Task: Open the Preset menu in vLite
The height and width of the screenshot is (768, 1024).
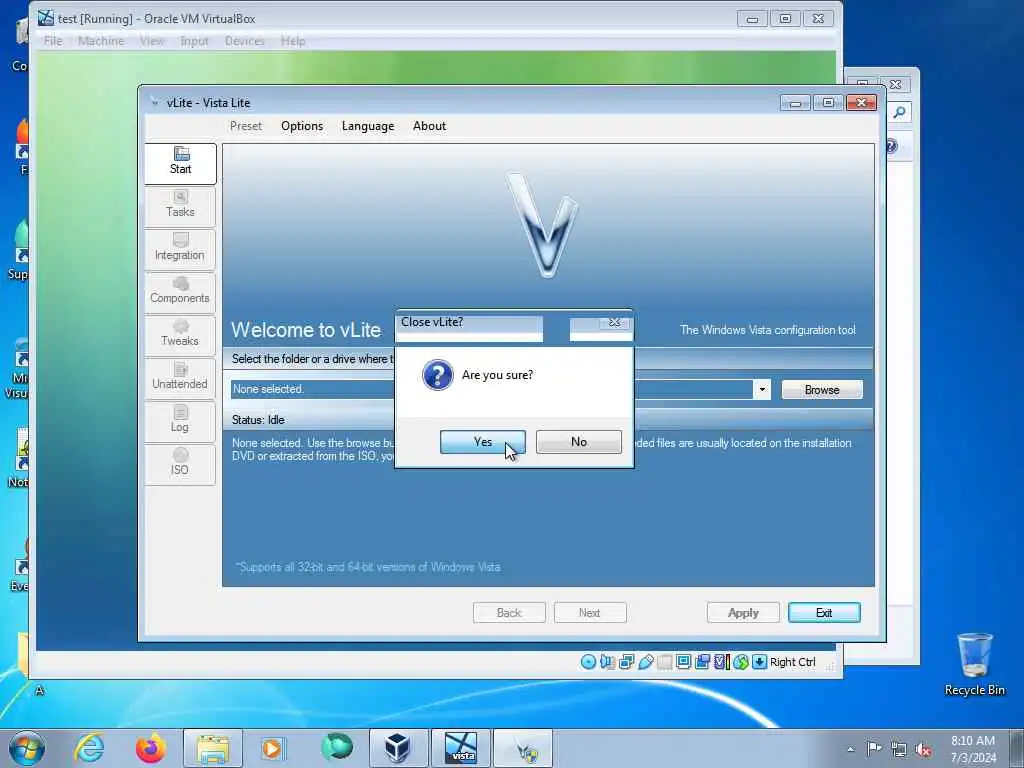Action: pyautogui.click(x=246, y=126)
